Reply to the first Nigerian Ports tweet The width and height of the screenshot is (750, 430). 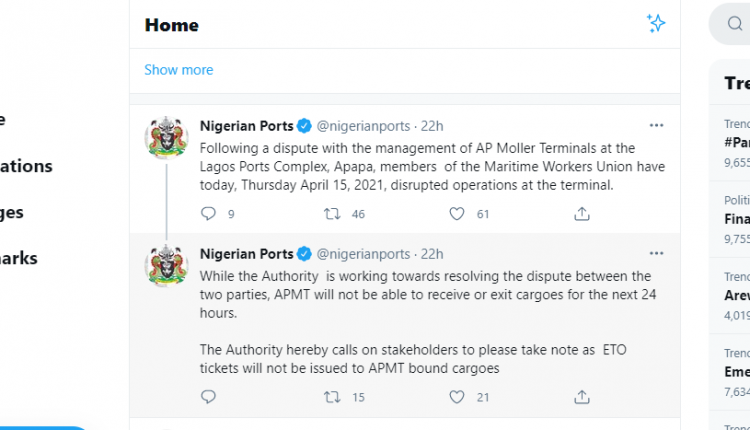click(208, 213)
